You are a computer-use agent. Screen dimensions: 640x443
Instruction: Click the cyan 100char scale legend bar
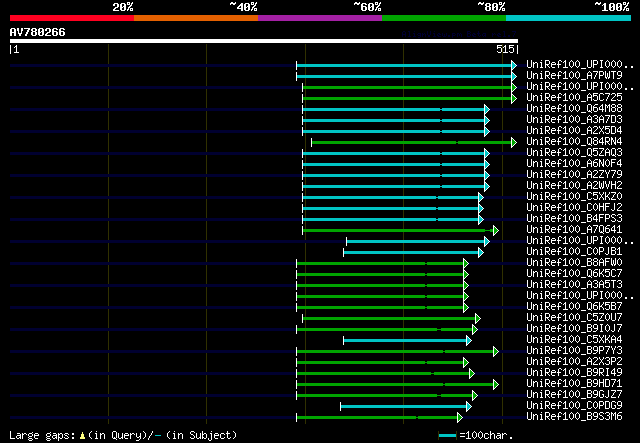pyautogui.click(x=447, y=436)
